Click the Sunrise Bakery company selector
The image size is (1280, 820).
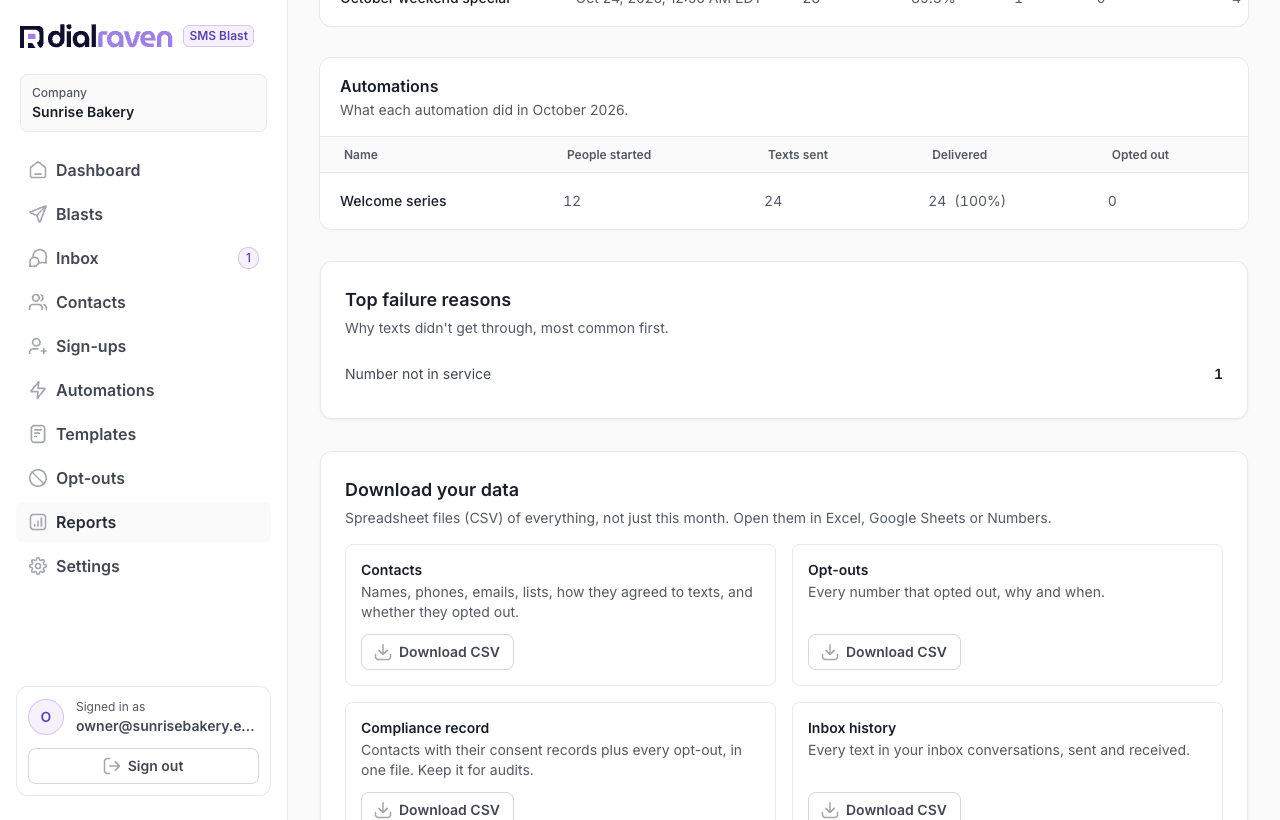pos(143,103)
